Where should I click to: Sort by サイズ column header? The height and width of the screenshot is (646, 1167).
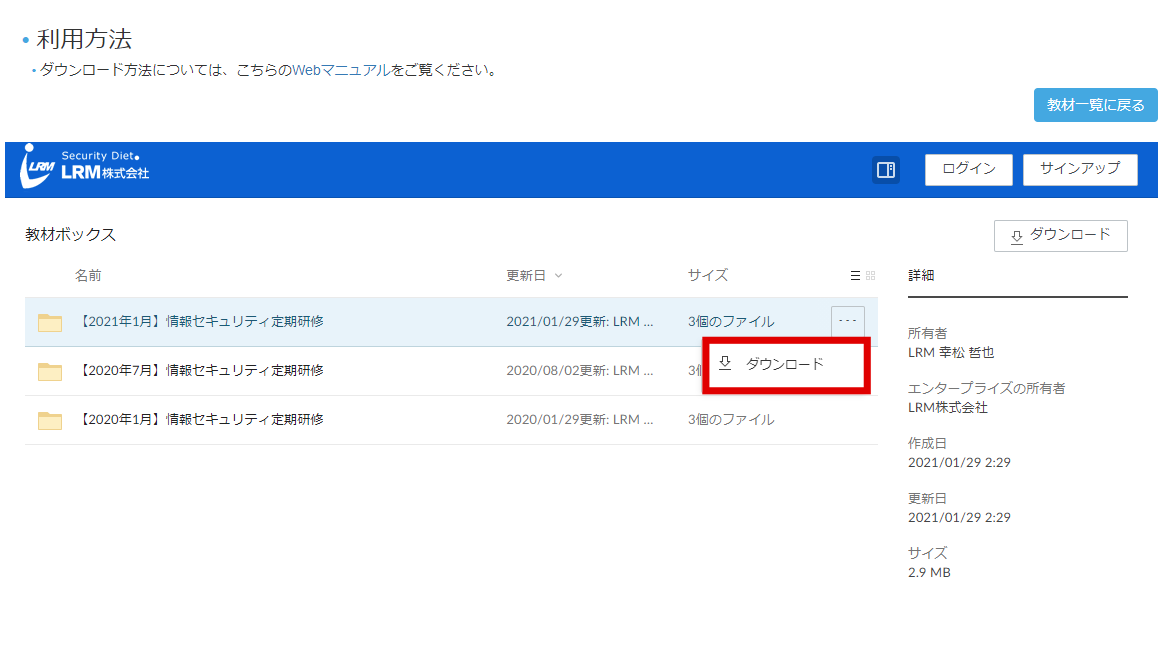click(708, 275)
